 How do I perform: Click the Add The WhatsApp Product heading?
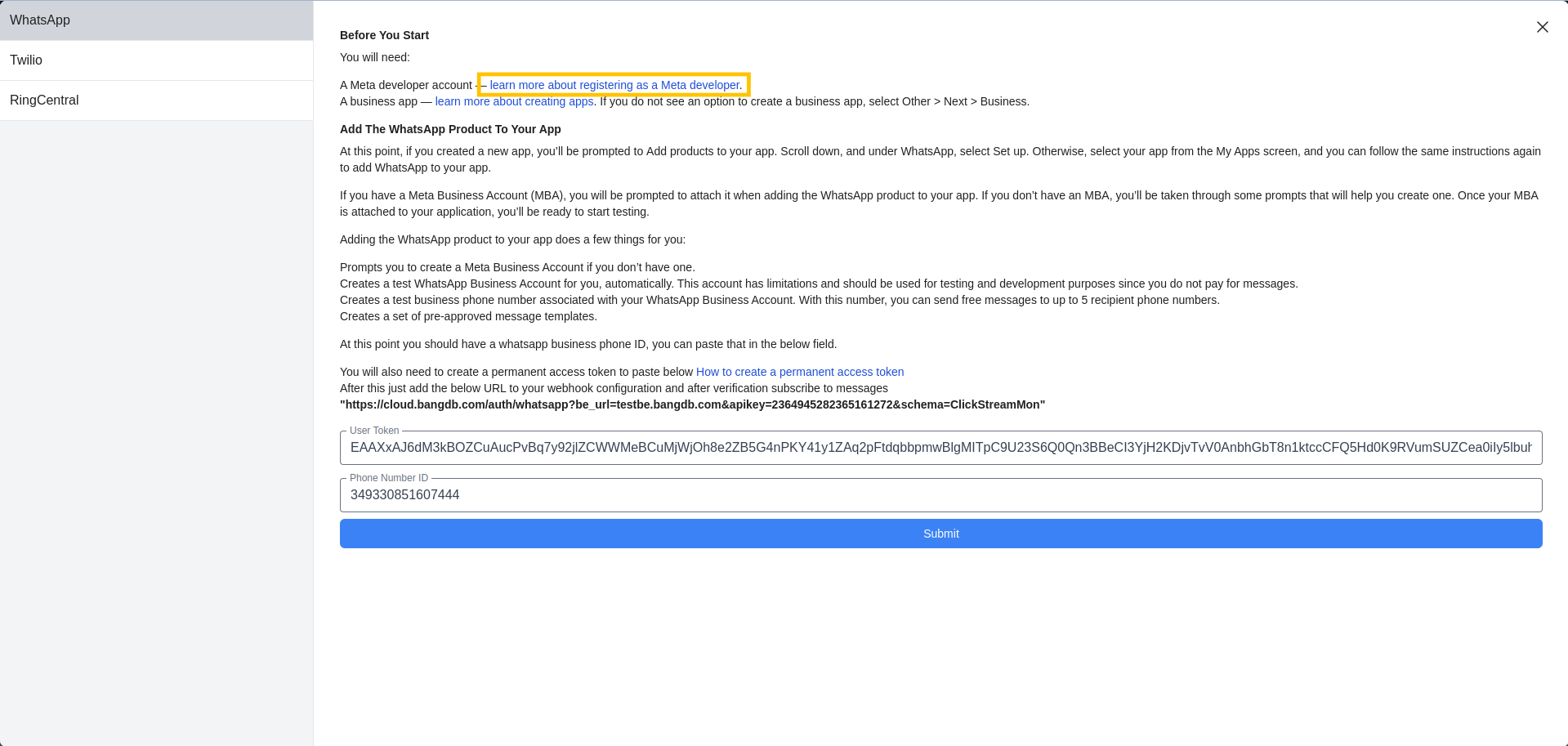pos(450,129)
